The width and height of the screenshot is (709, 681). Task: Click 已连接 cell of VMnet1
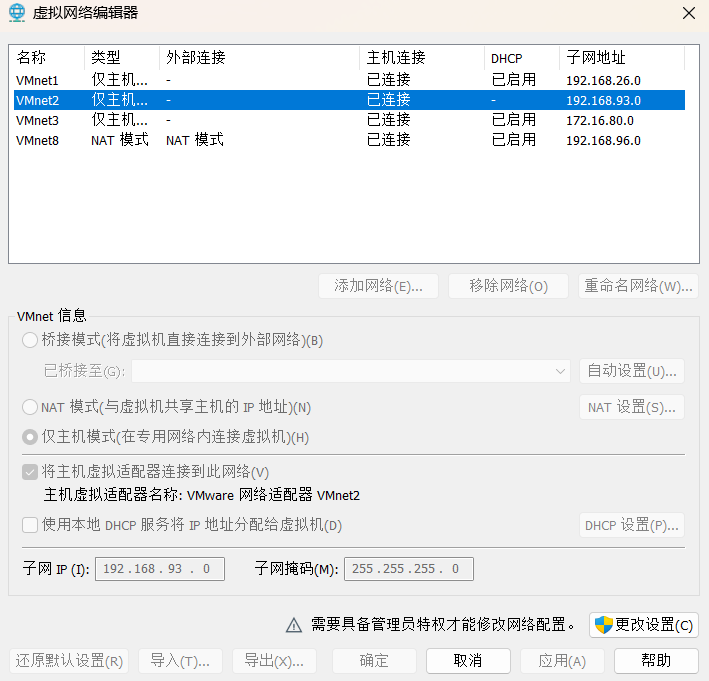(x=388, y=80)
